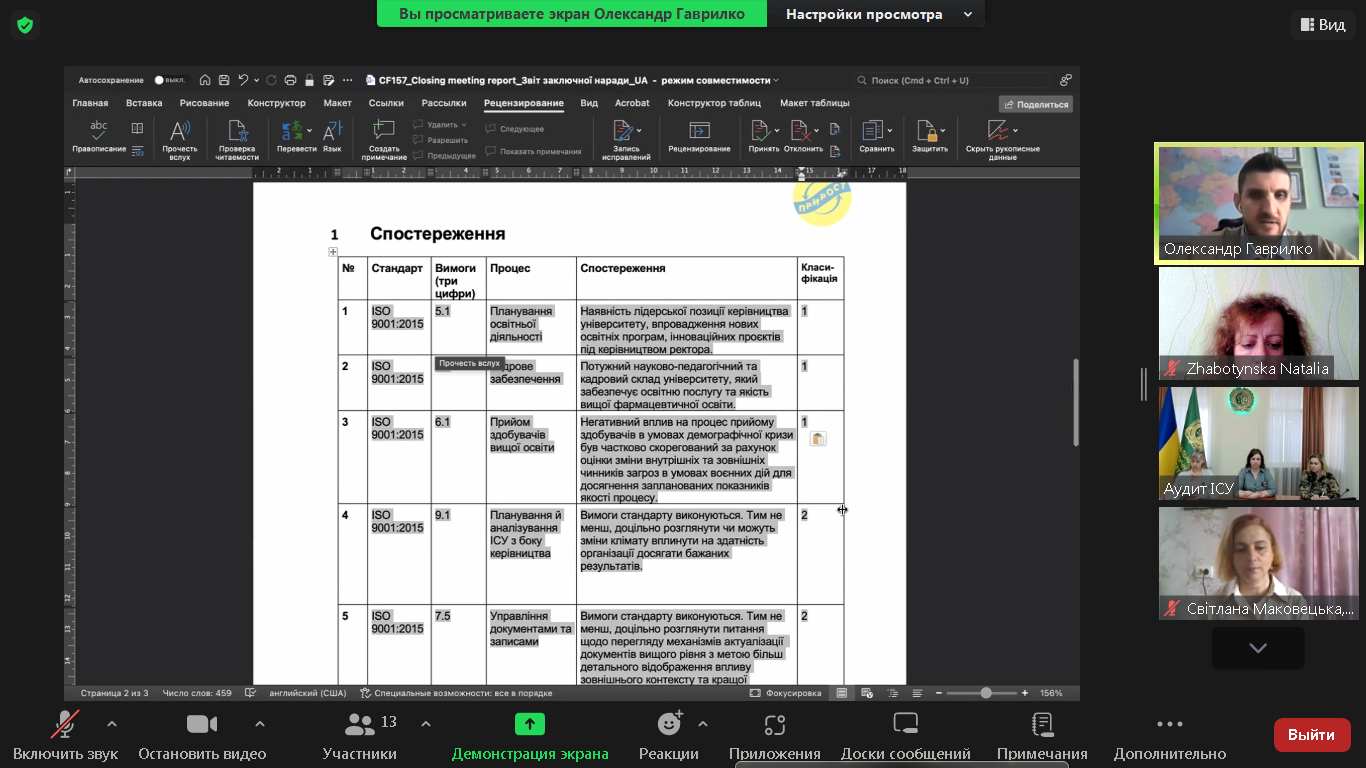Open video options arrow beside camera

click(260, 724)
